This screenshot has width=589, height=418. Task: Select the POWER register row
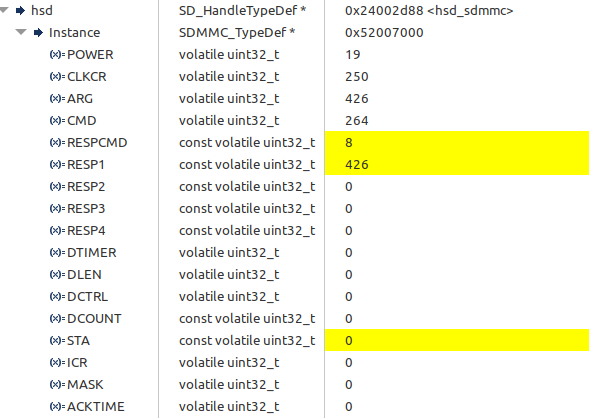[x=294, y=54]
